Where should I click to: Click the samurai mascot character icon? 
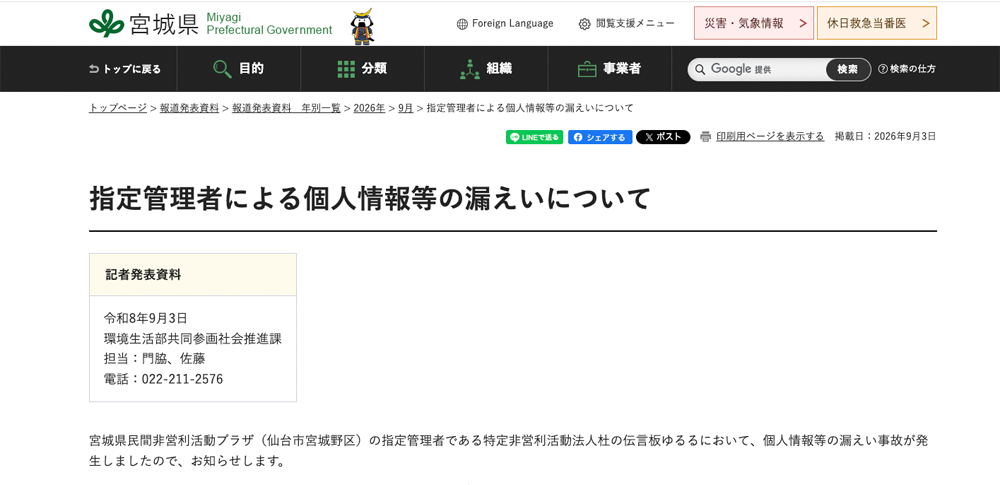pos(362,27)
